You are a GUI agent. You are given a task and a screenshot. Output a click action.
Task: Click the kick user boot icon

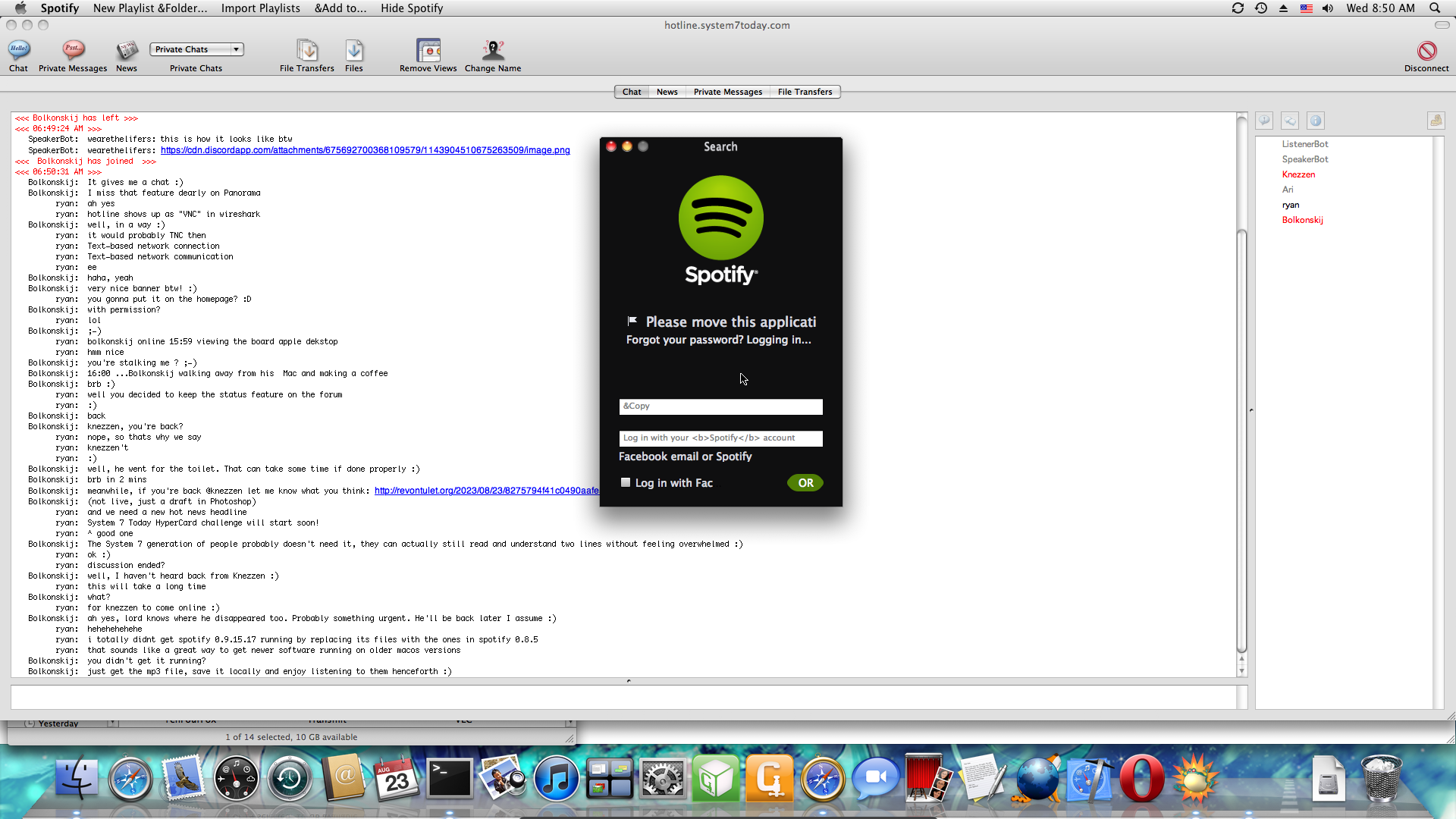tap(1436, 121)
